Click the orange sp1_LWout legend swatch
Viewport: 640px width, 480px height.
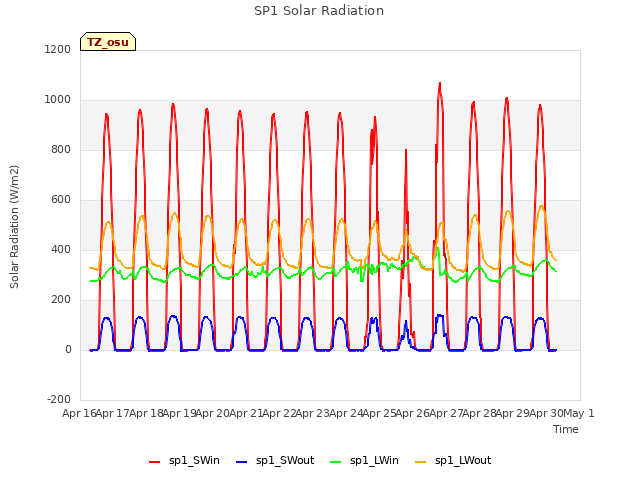click(420, 462)
